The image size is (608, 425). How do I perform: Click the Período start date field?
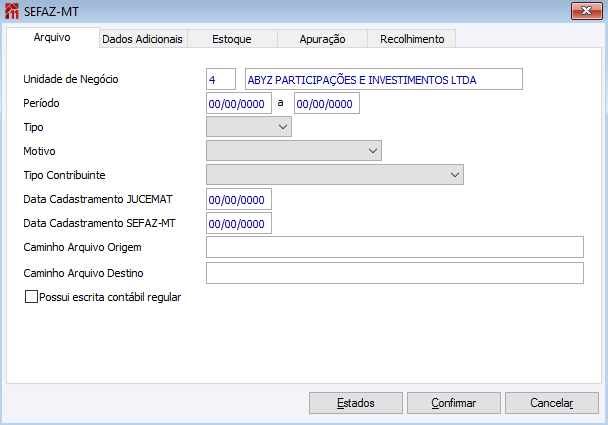pyautogui.click(x=239, y=103)
